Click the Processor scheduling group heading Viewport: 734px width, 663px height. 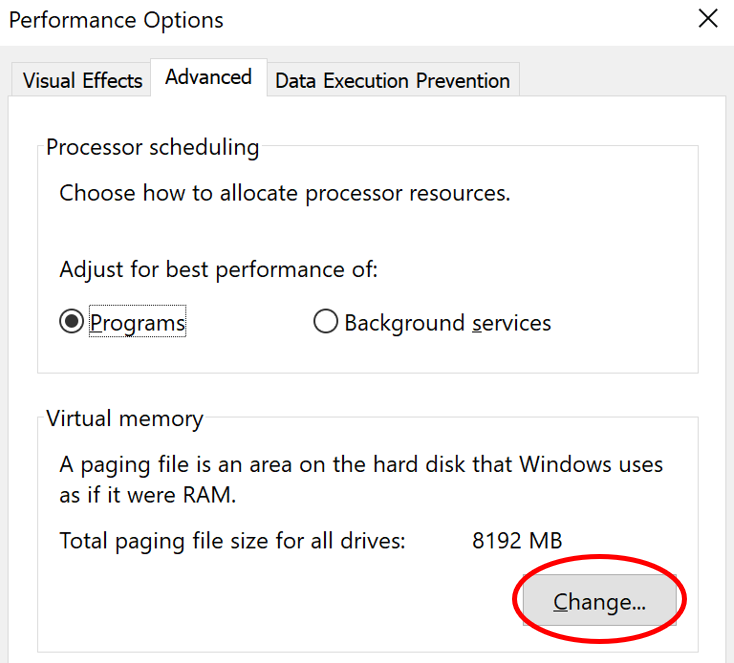click(152, 148)
